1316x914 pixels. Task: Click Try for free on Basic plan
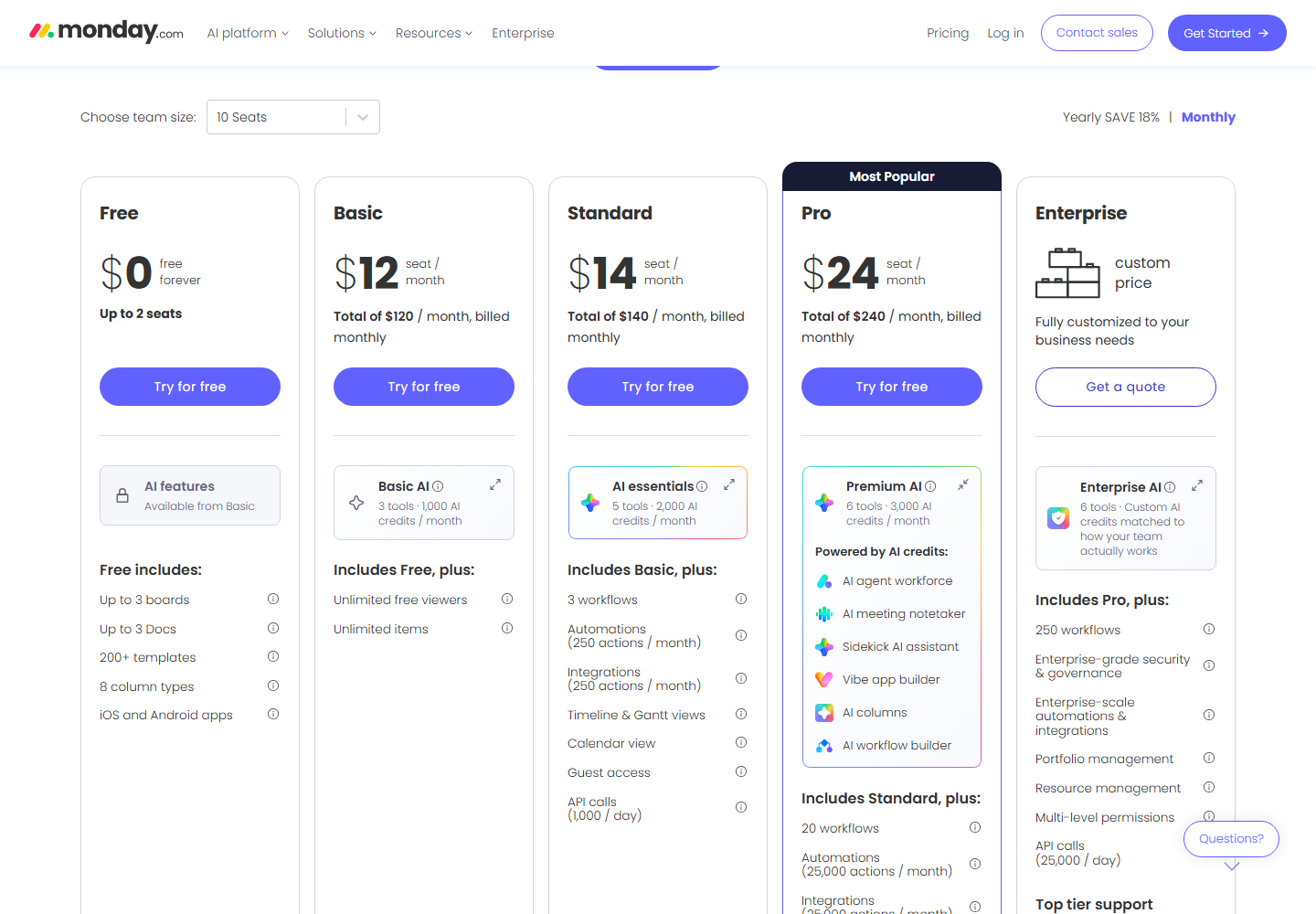424,387
